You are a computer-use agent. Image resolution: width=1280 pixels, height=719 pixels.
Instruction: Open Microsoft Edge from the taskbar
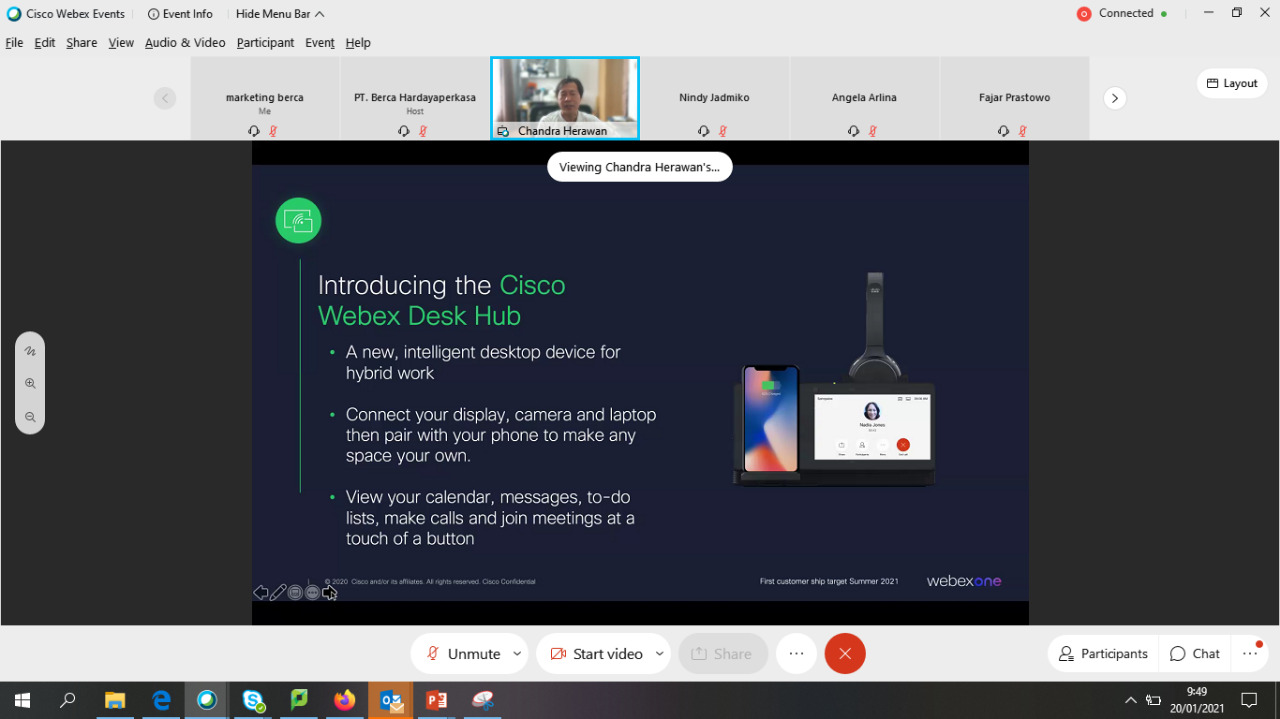(161, 700)
